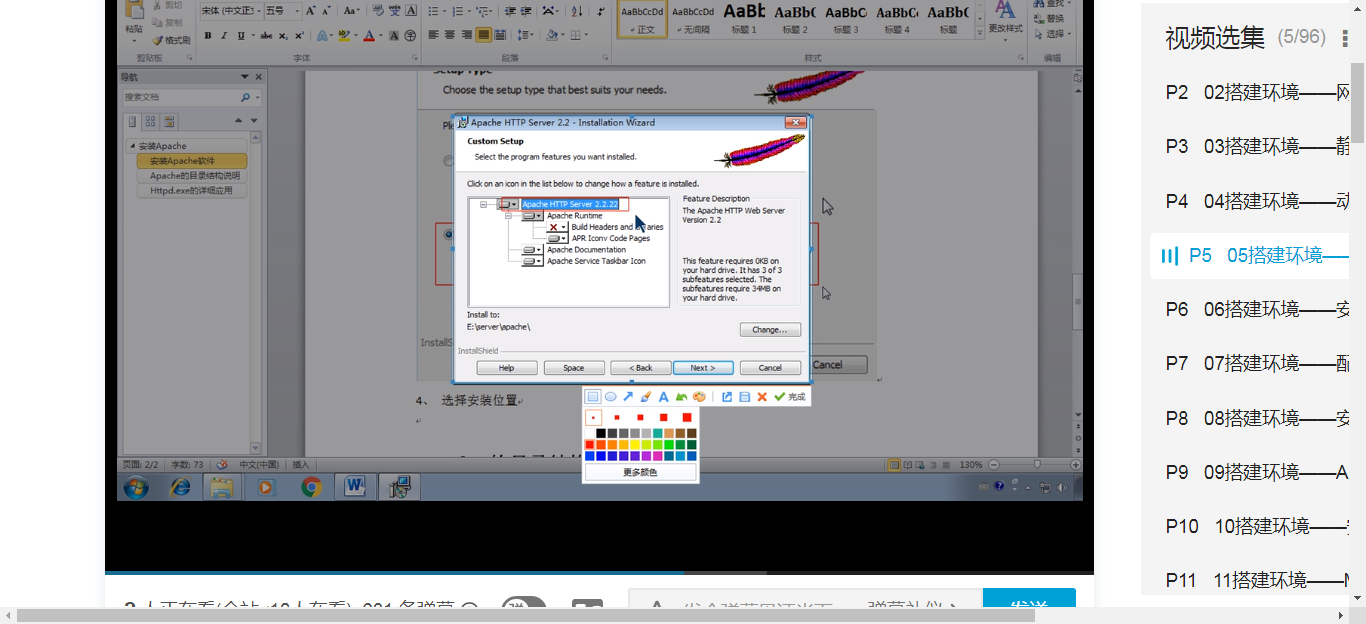Open P11 11搭建环境 in video list

[x=1258, y=580]
